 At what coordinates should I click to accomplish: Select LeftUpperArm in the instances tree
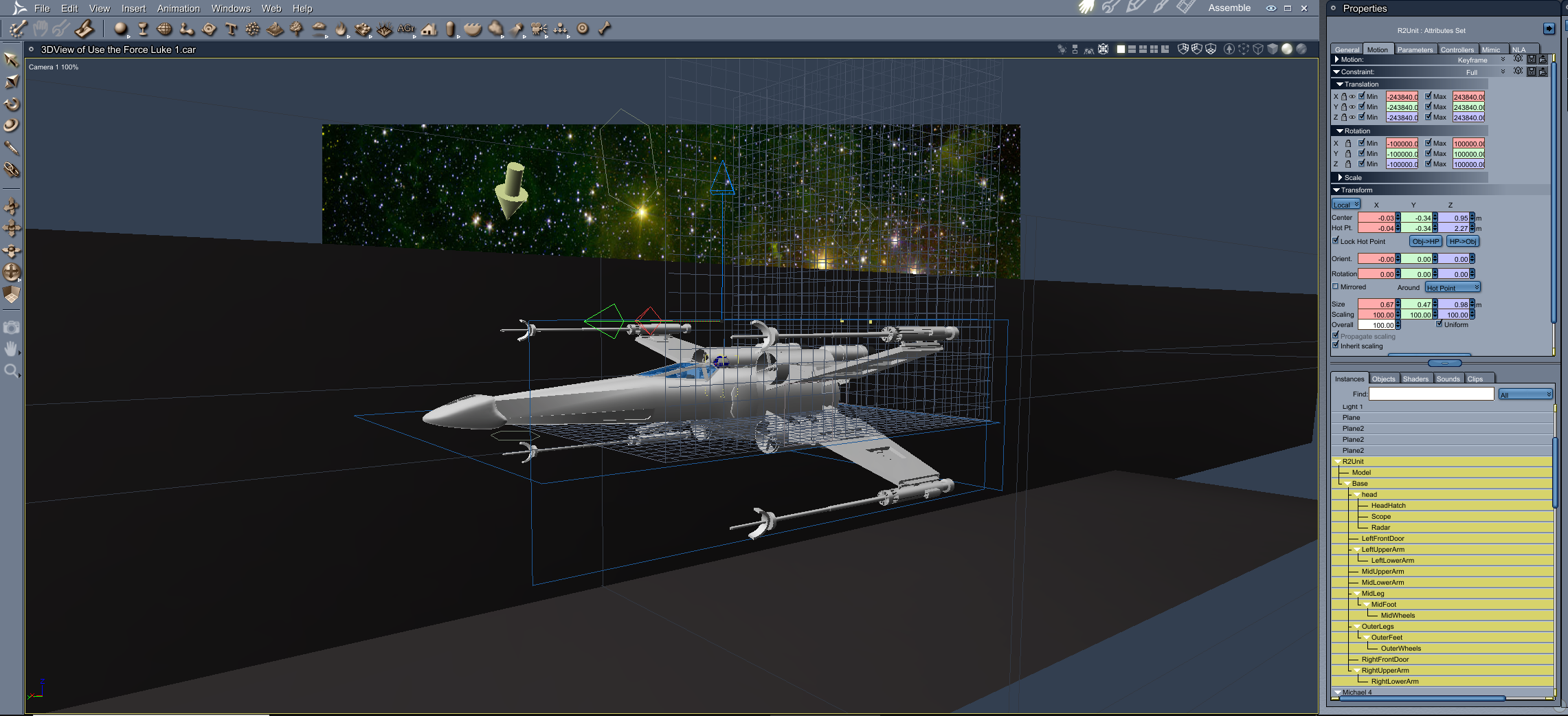[x=1382, y=549]
